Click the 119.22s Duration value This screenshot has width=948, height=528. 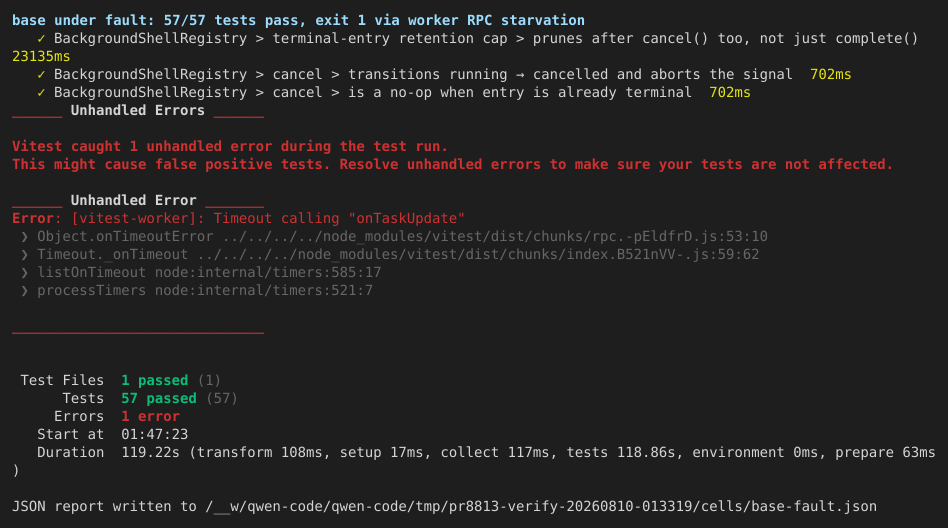(x=151, y=453)
